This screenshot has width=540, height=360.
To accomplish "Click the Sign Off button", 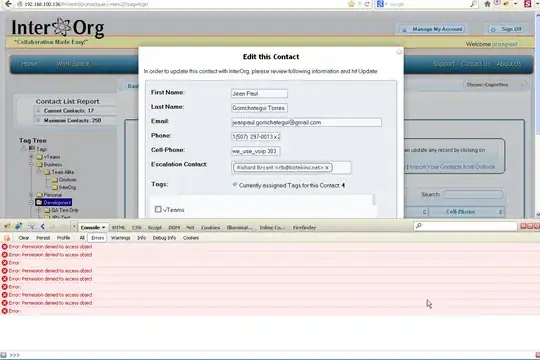I will click(507, 29).
